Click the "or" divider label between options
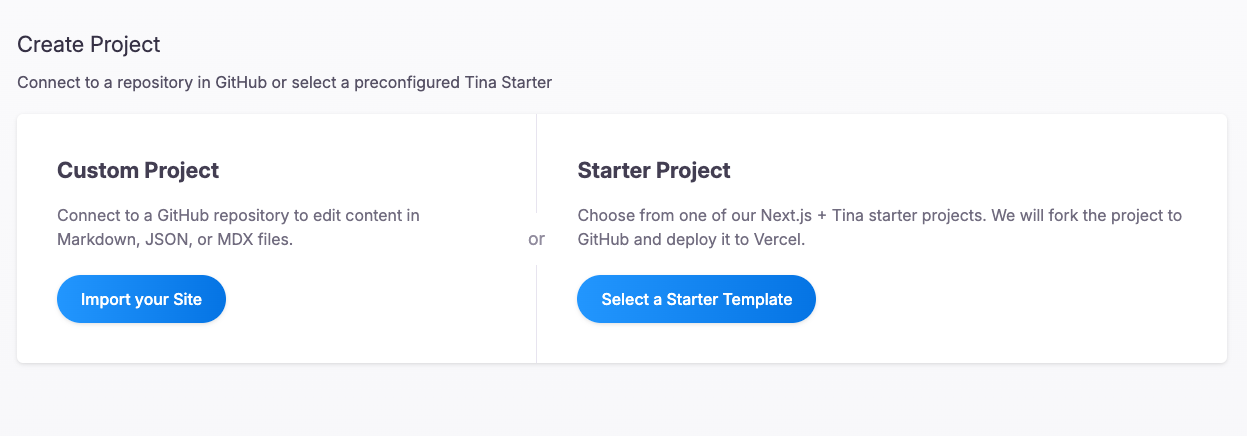 click(x=537, y=239)
